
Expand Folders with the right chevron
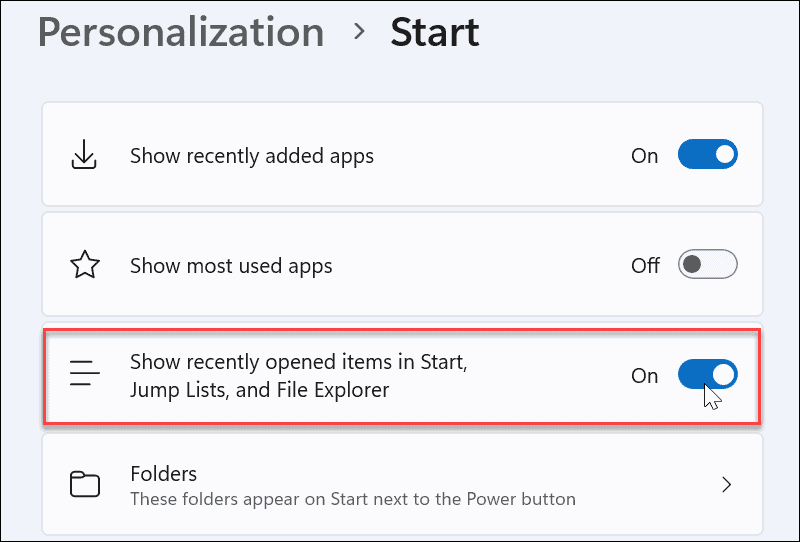(727, 485)
